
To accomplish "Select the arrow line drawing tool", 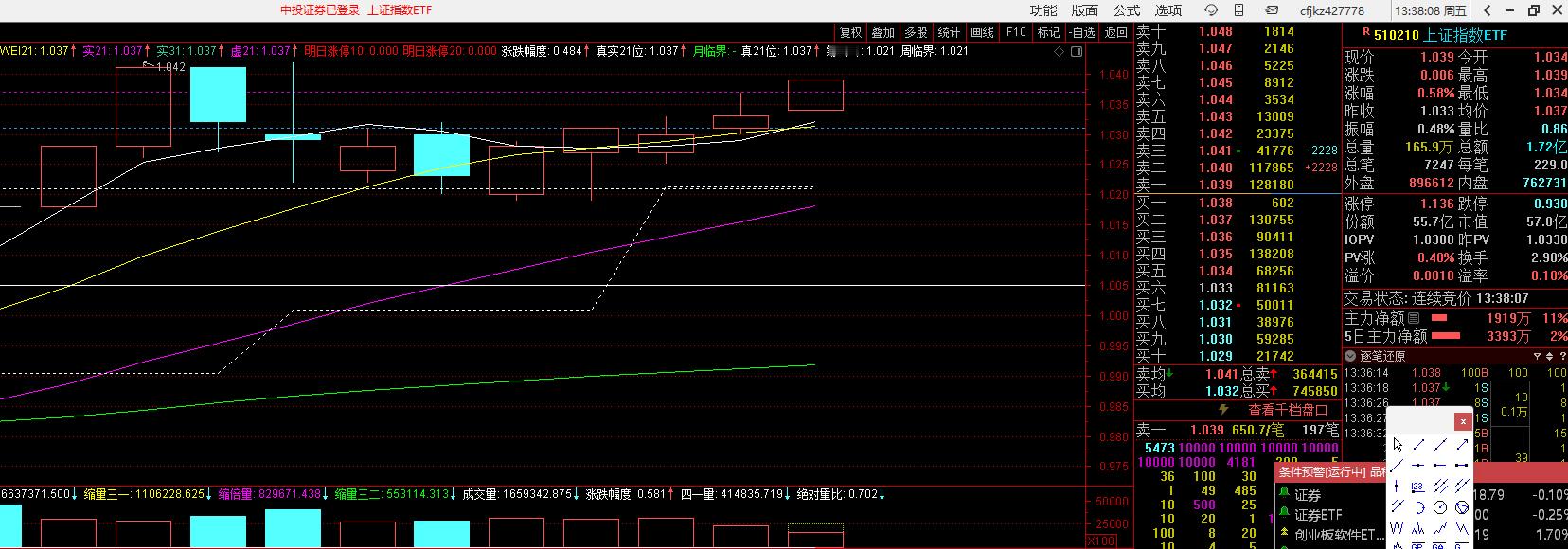I will 1462,445.
